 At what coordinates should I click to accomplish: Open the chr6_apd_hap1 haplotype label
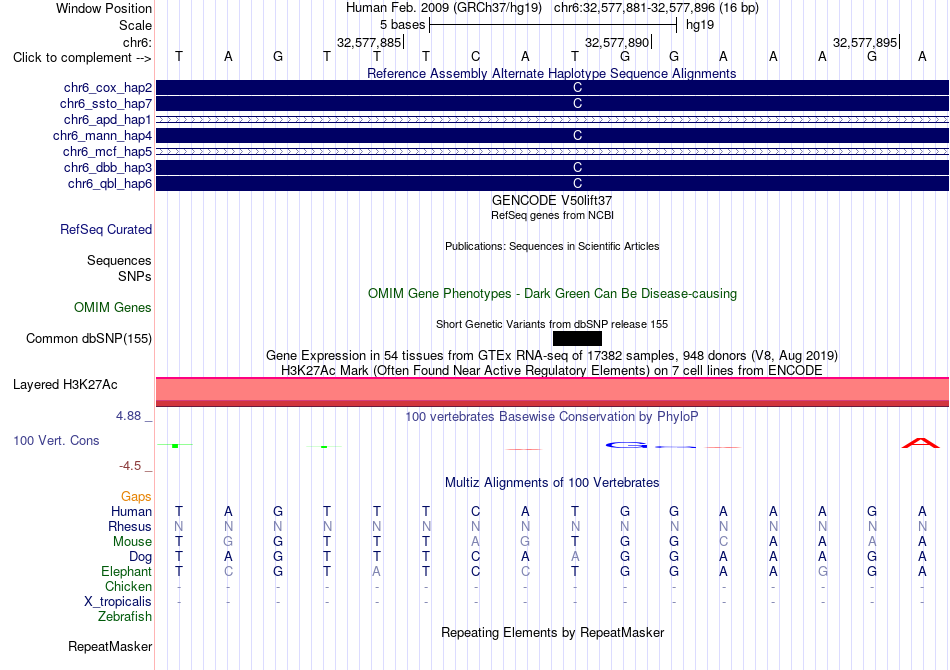tap(108, 119)
